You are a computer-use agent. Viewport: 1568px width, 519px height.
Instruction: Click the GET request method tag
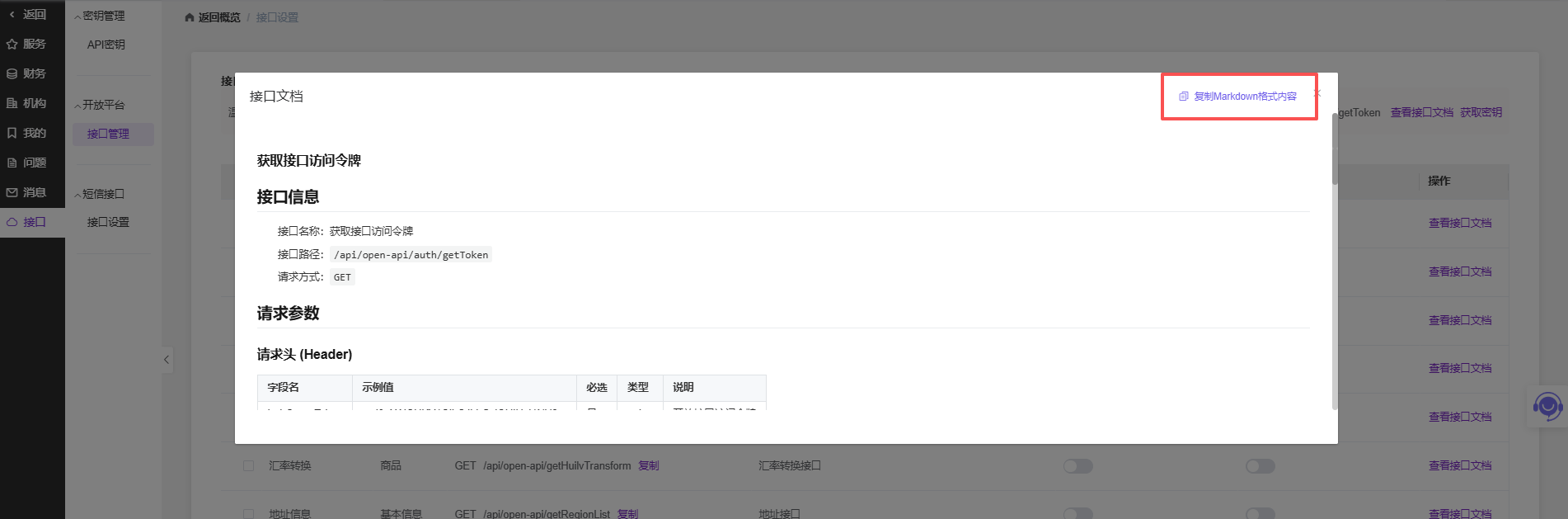342,277
